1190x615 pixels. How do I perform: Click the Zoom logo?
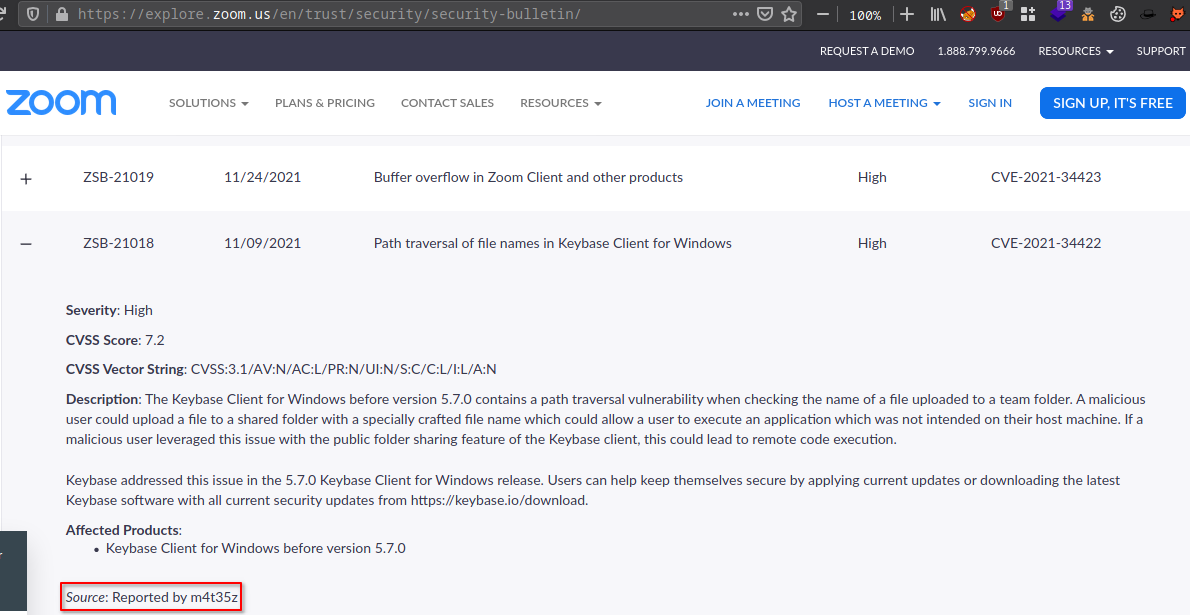(61, 102)
